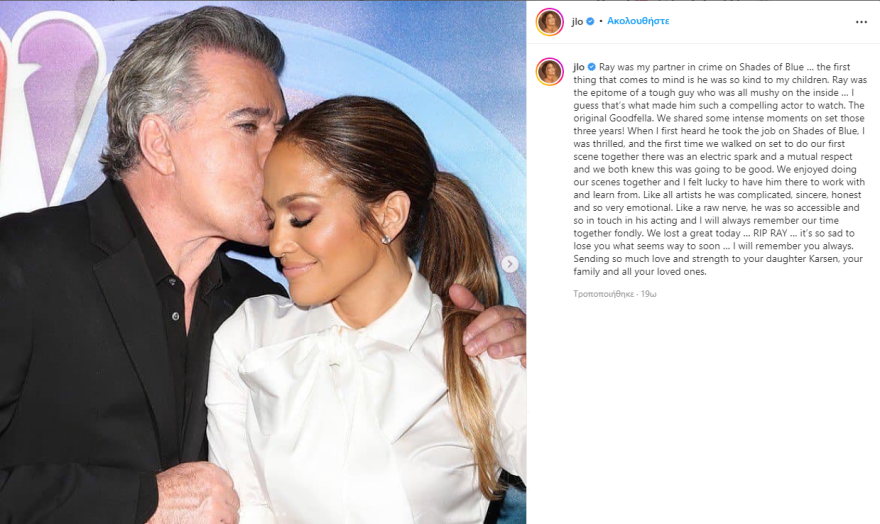880x524 pixels.
Task: Click the verified badge in the header
Action: 590,21
